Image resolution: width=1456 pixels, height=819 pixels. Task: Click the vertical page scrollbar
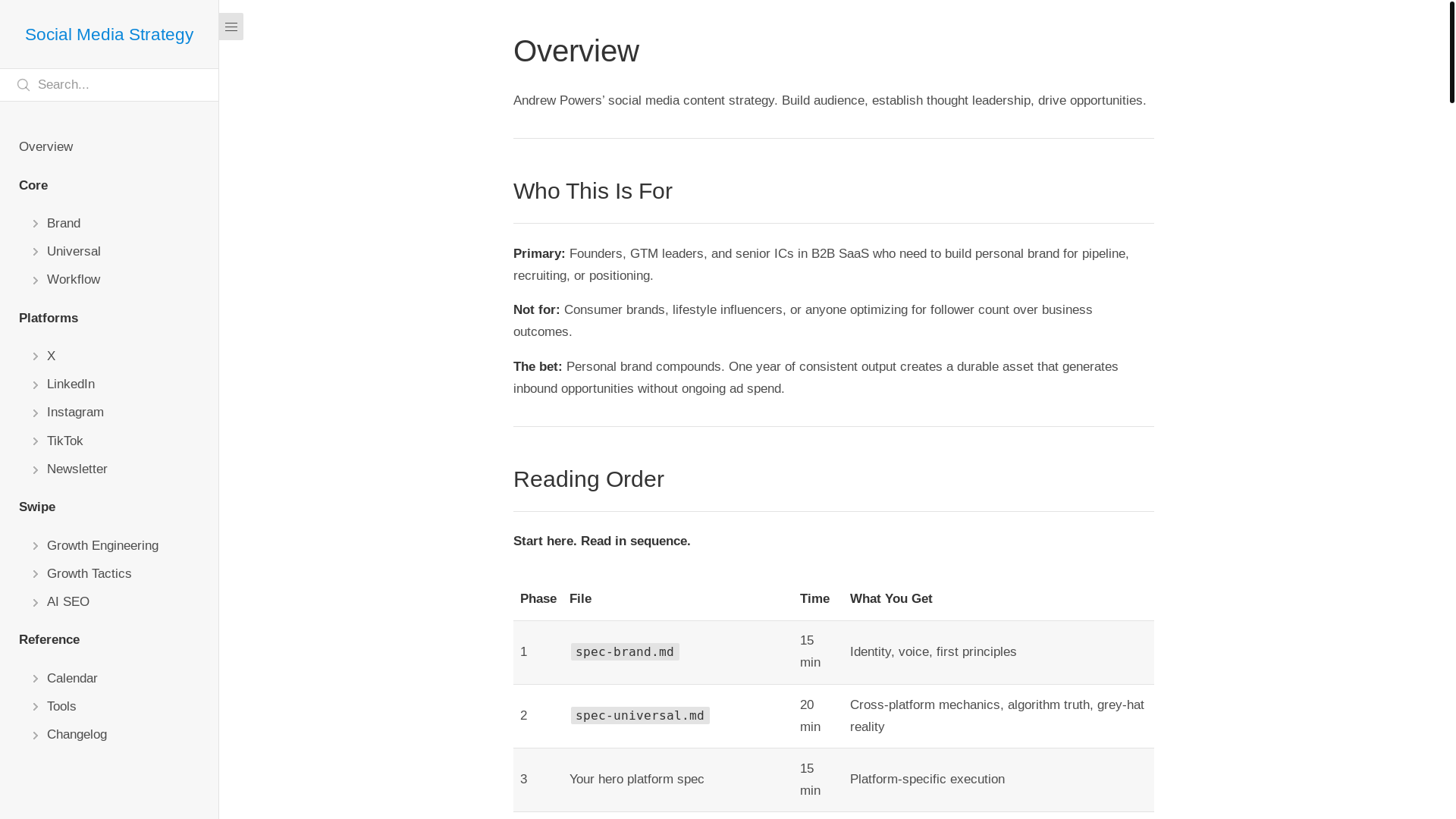pyautogui.click(x=1451, y=52)
